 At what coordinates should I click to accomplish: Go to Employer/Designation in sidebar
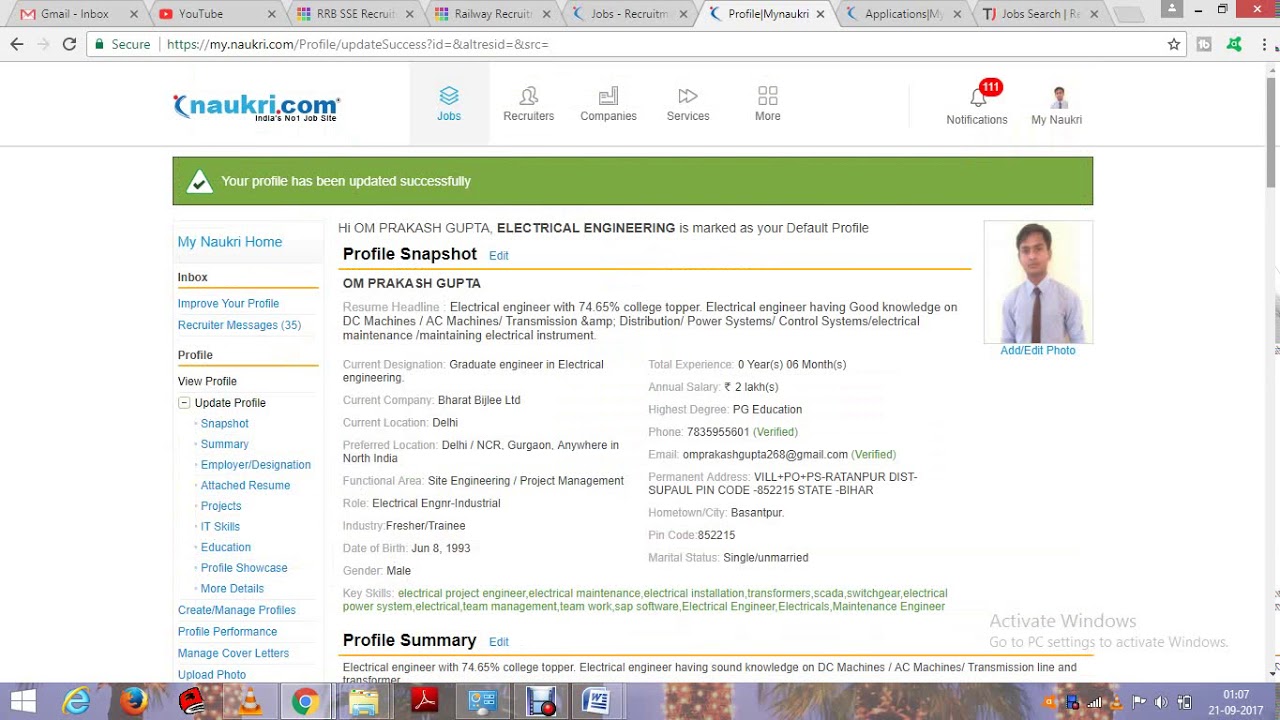click(x=256, y=464)
